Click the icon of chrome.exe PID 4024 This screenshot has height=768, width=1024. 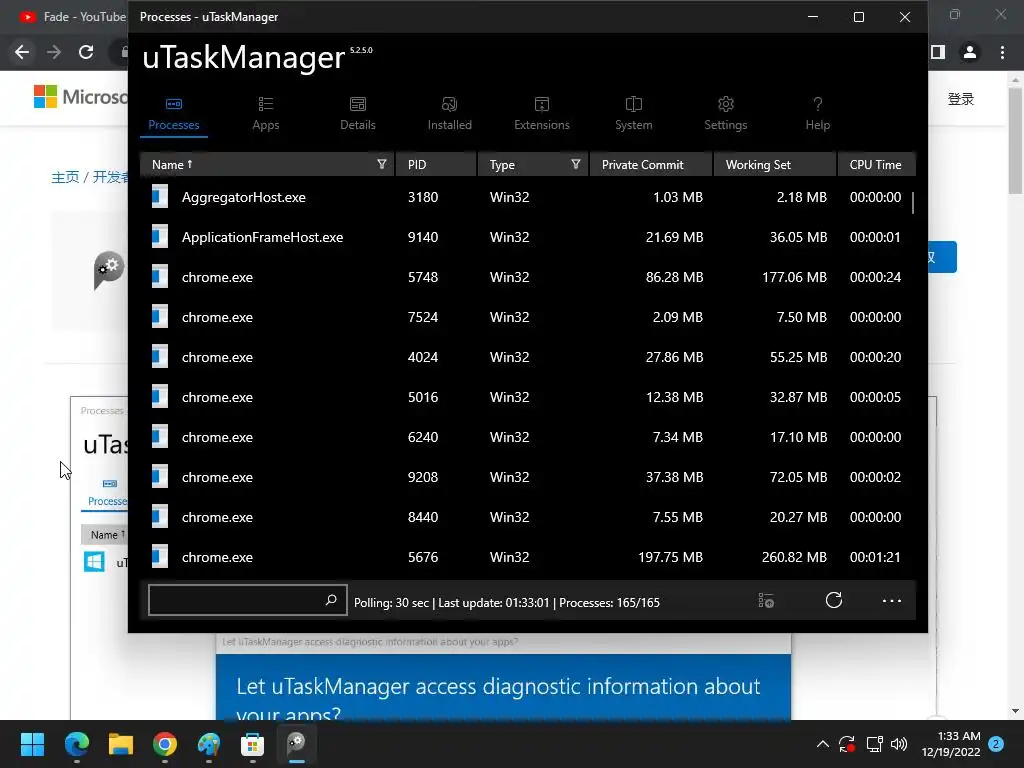(159, 357)
